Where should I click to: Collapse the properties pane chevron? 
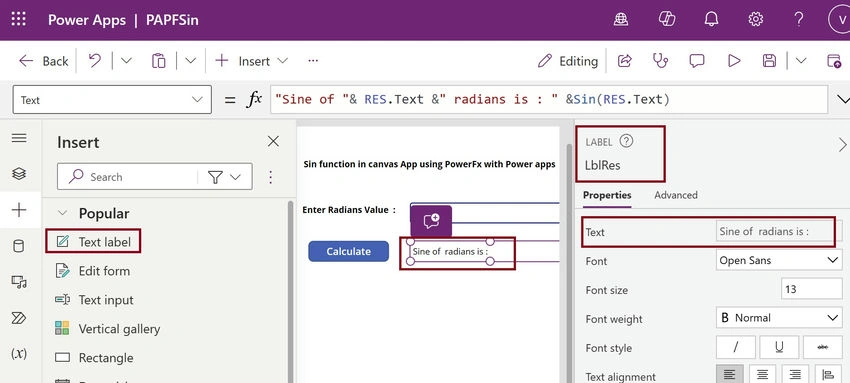click(x=842, y=145)
